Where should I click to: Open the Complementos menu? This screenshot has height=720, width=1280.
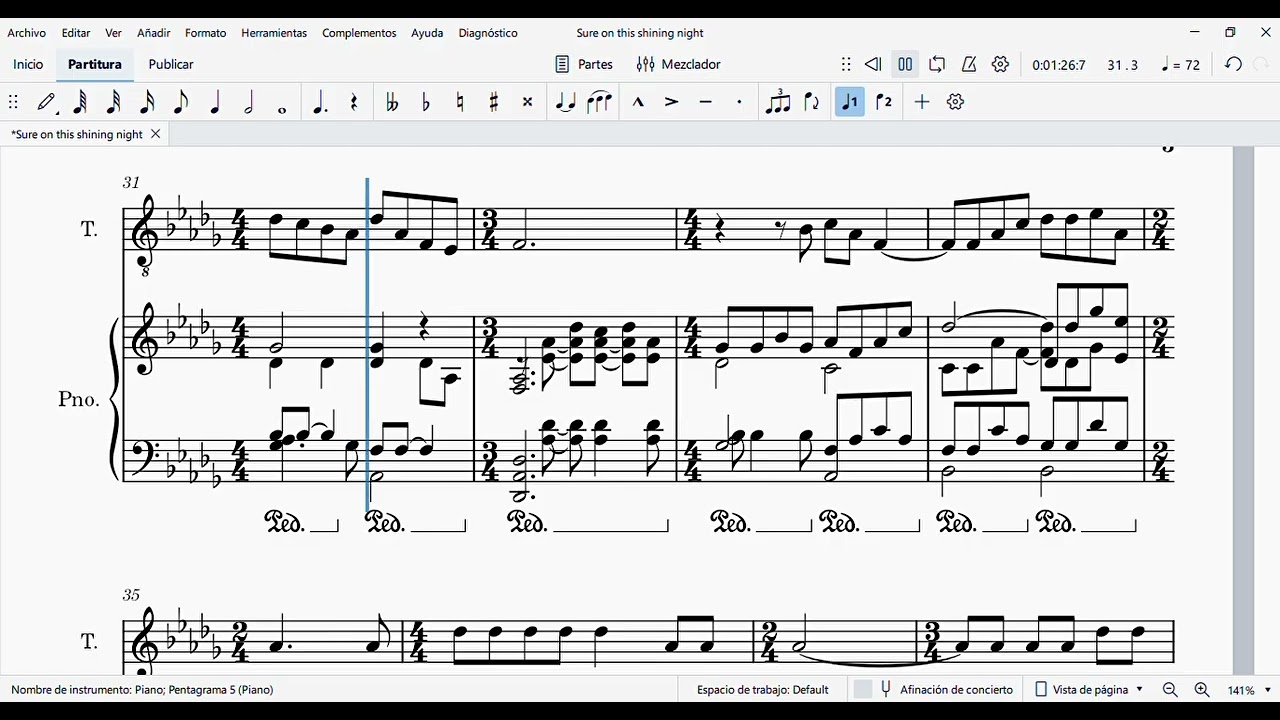(x=359, y=33)
